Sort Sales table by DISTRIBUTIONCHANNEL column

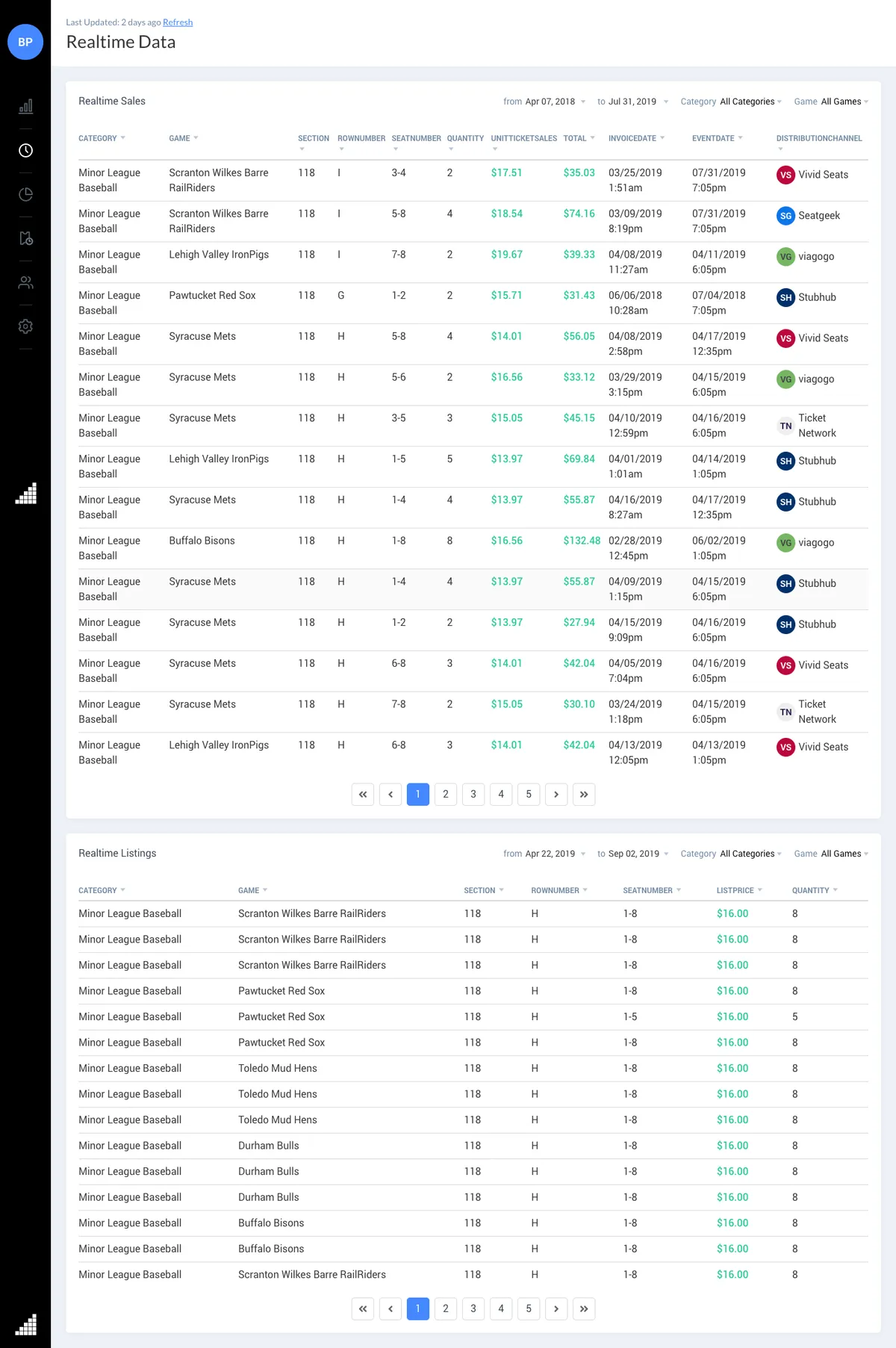(x=819, y=142)
